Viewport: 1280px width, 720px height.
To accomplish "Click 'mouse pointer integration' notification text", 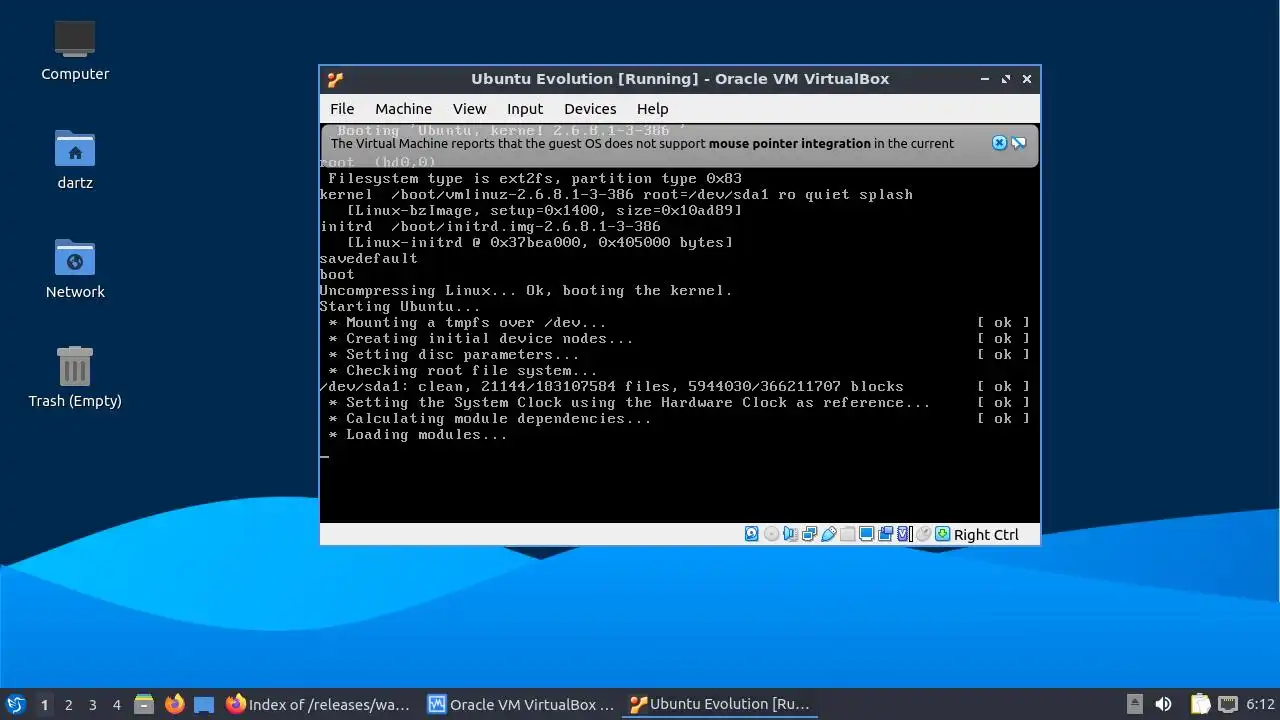I will point(789,143).
